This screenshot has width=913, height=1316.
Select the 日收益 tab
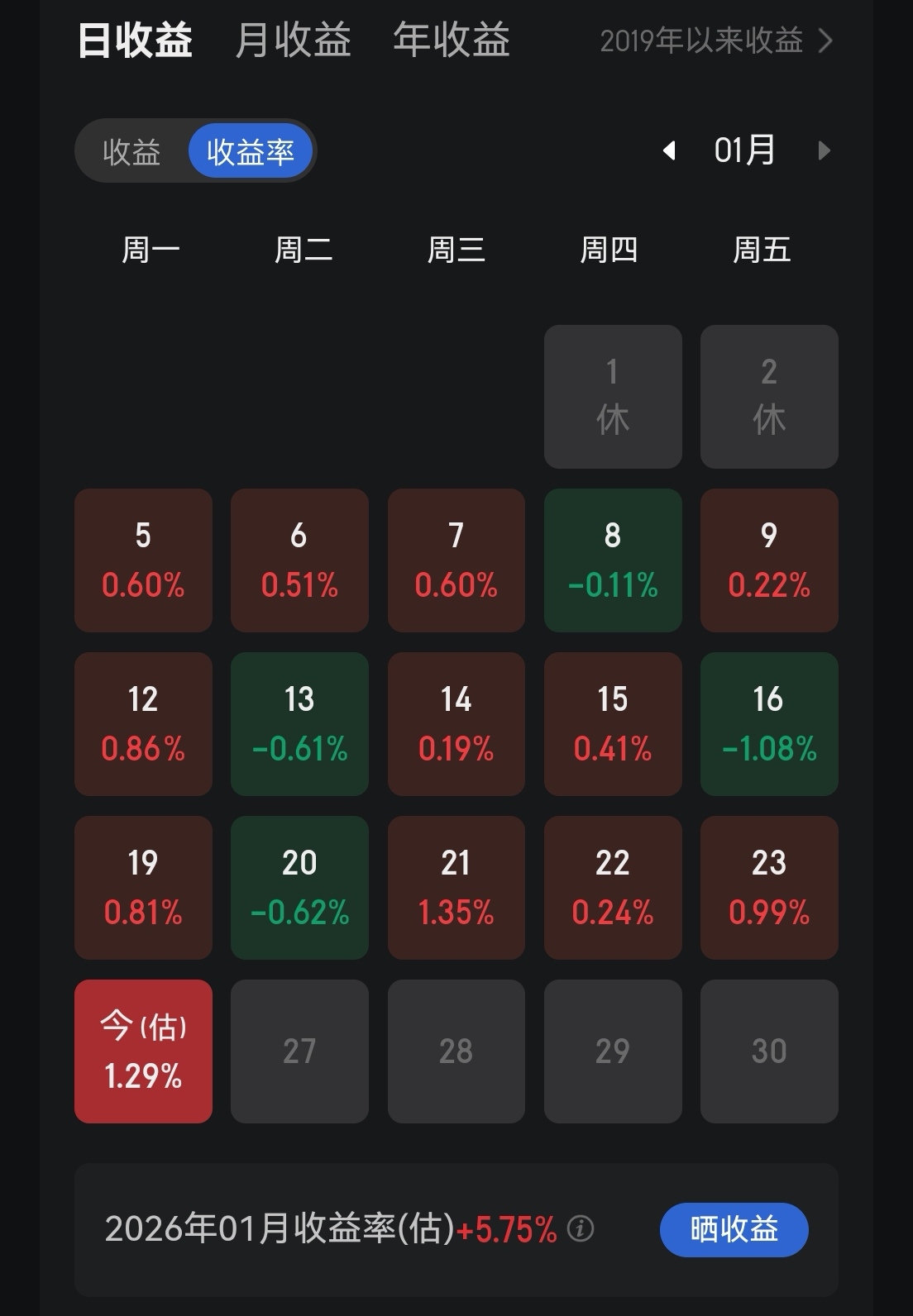(135, 41)
